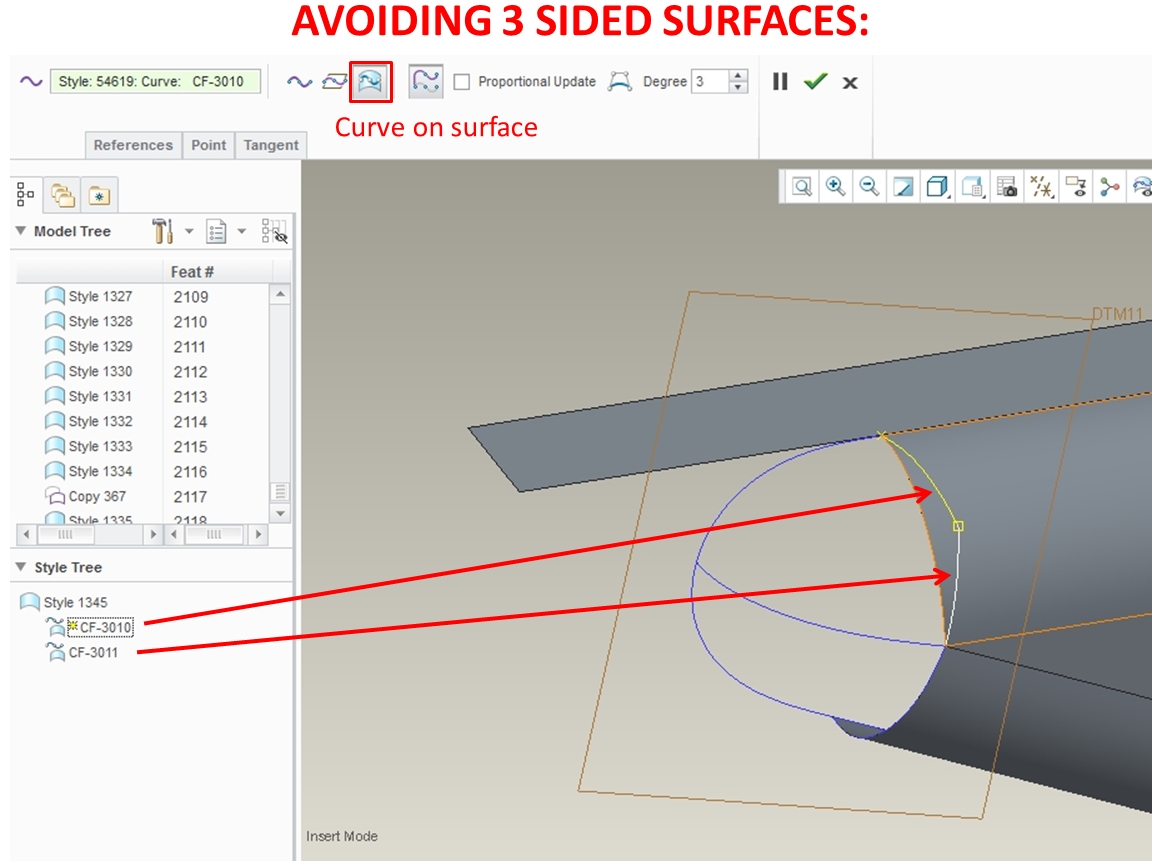Image resolution: width=1158 pixels, height=867 pixels.
Task: Collapse the Style Tree section
Action: point(21,566)
